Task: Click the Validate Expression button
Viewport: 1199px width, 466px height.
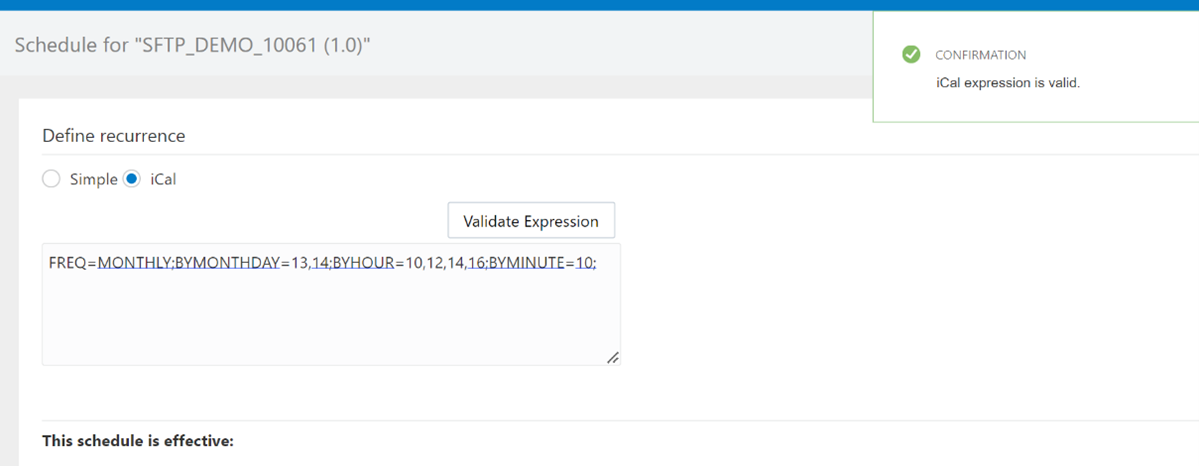Action: tap(531, 221)
